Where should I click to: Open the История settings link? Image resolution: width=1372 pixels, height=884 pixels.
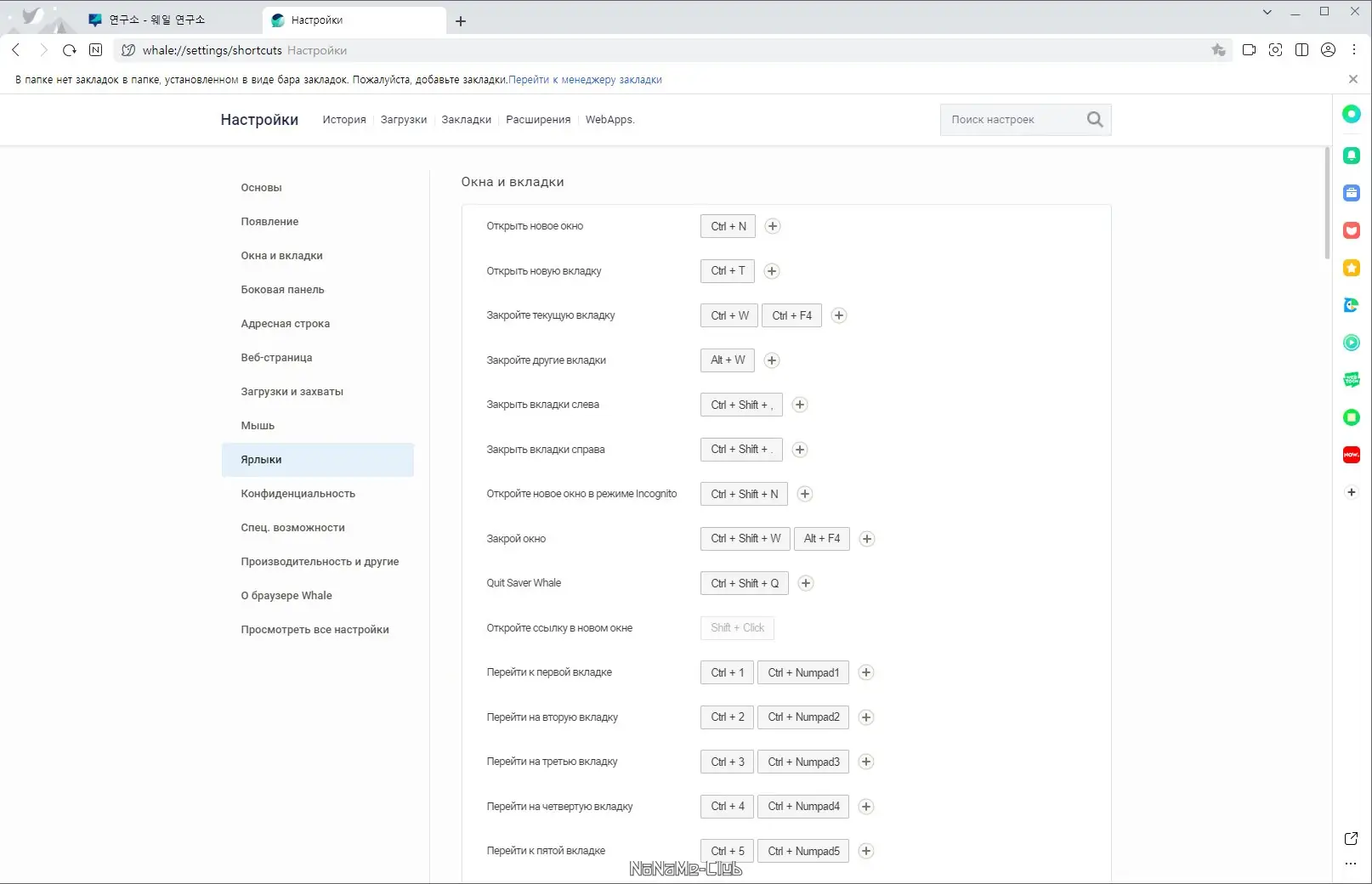[344, 120]
